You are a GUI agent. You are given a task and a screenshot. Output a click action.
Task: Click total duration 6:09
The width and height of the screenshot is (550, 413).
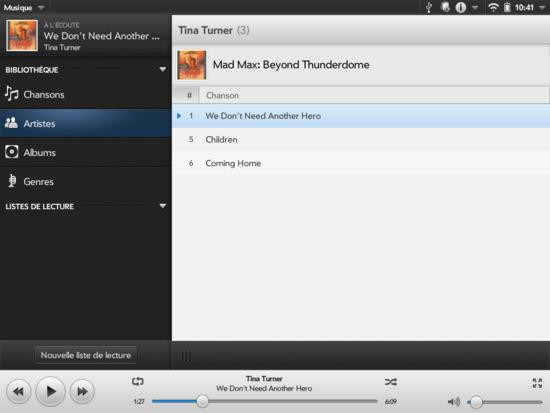[390, 401]
